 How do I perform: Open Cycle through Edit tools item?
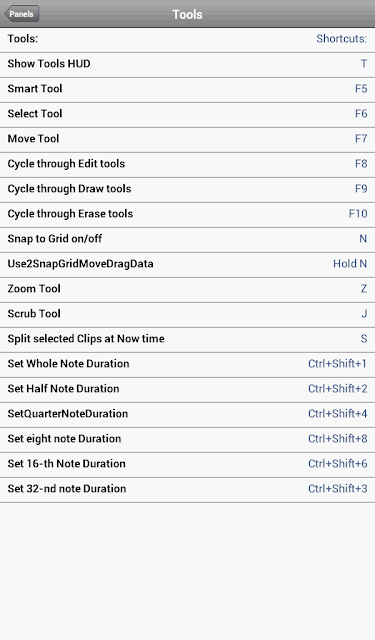pos(187,165)
